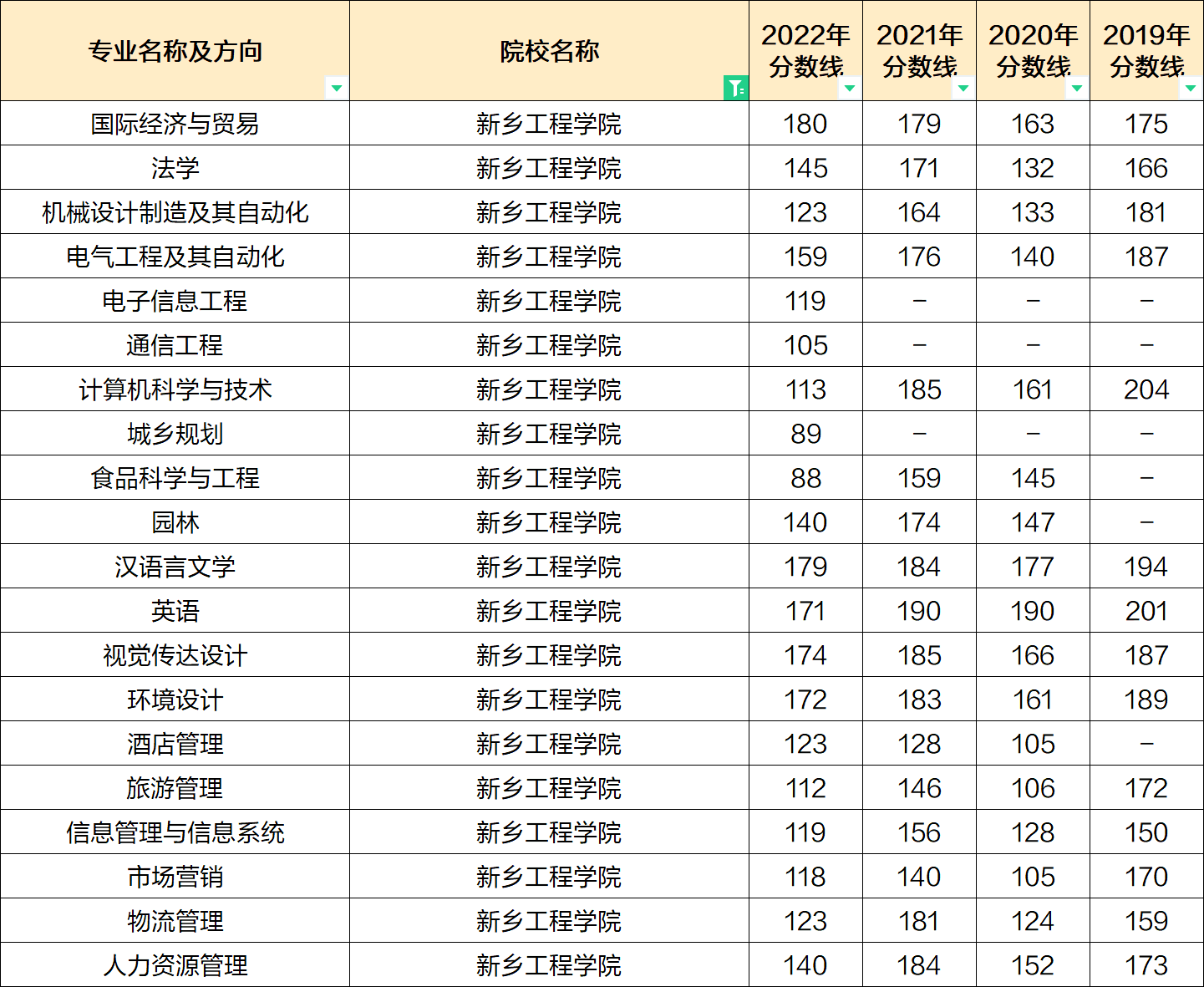The image size is (1204, 987).
Task: Click 城乡规划 score cell showing 89
Action: point(805,434)
